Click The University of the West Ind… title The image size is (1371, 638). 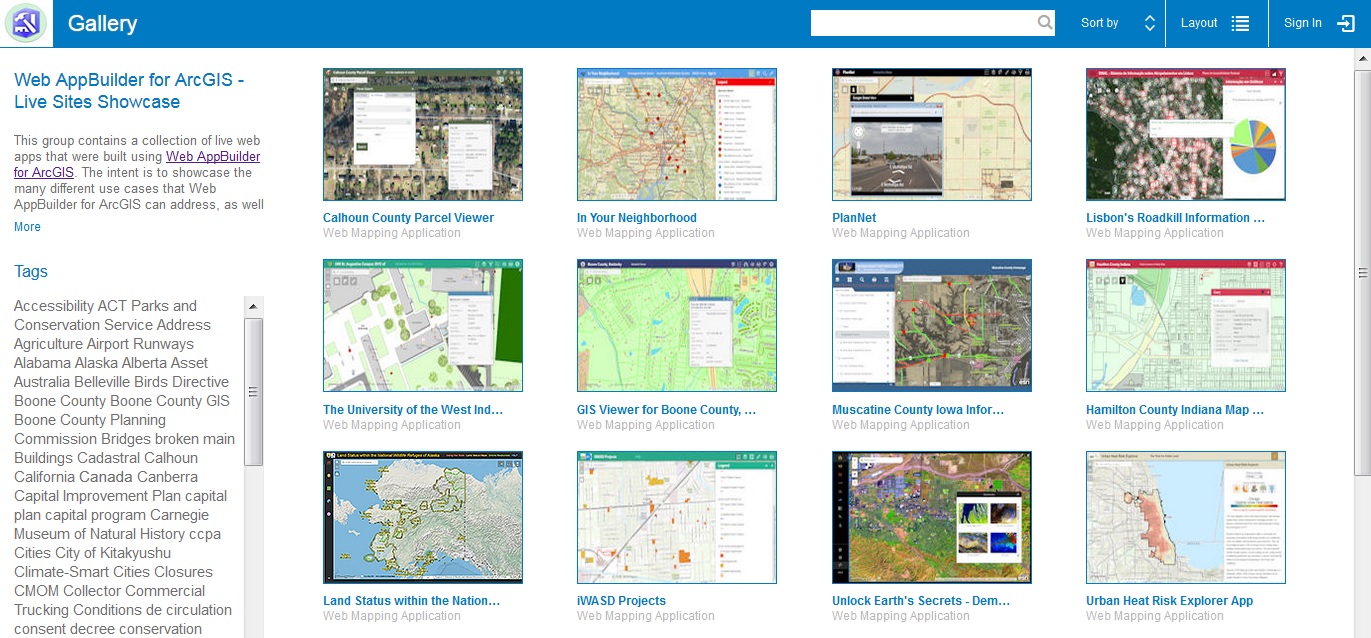[x=413, y=409]
